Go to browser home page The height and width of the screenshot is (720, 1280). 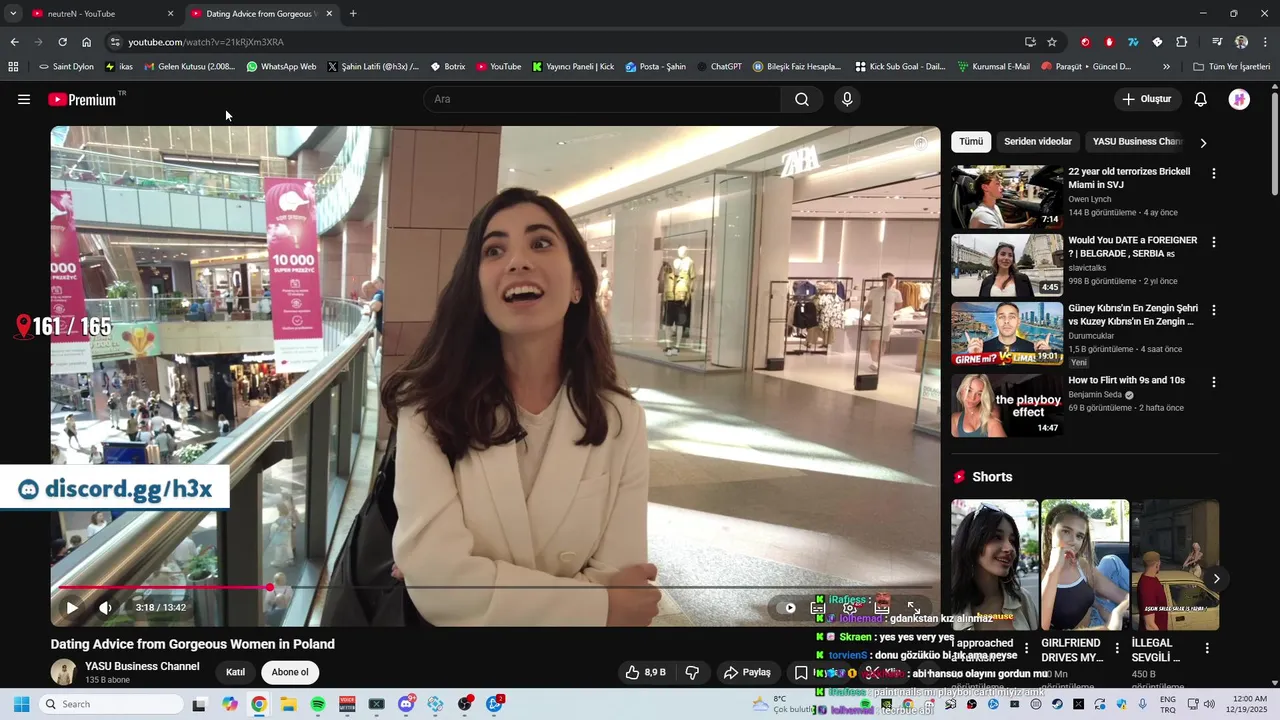[87, 42]
